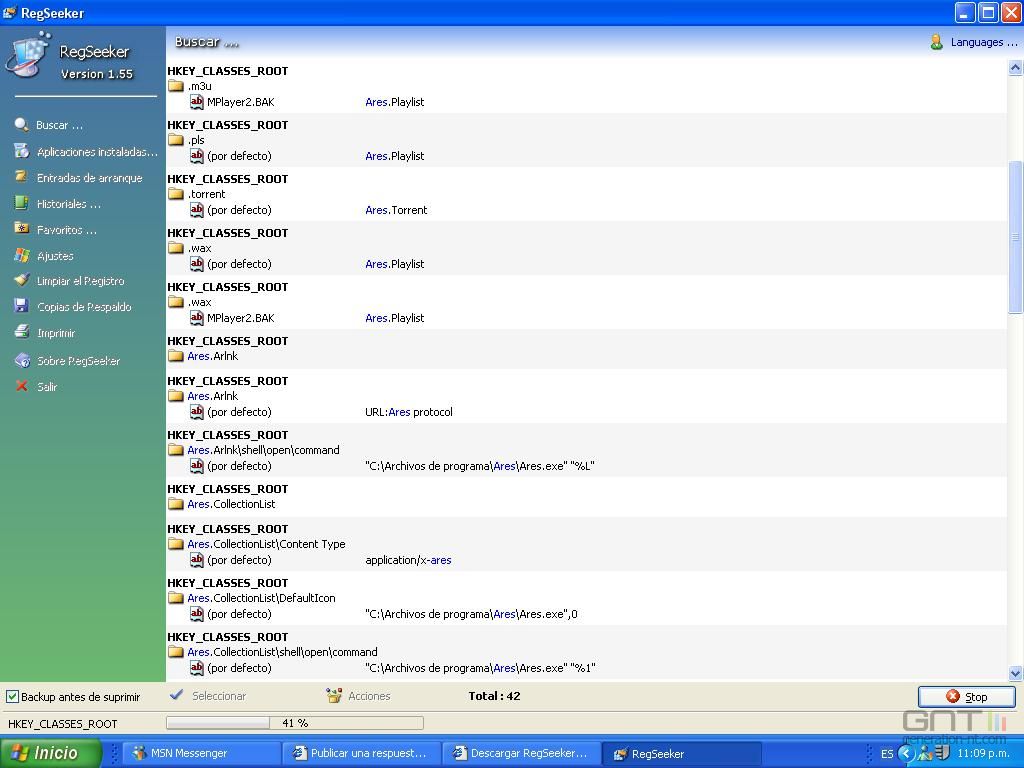1024x768 pixels.
Task: Select "Ares.exe",0 DefaultIcon value text
Action: tap(472, 614)
